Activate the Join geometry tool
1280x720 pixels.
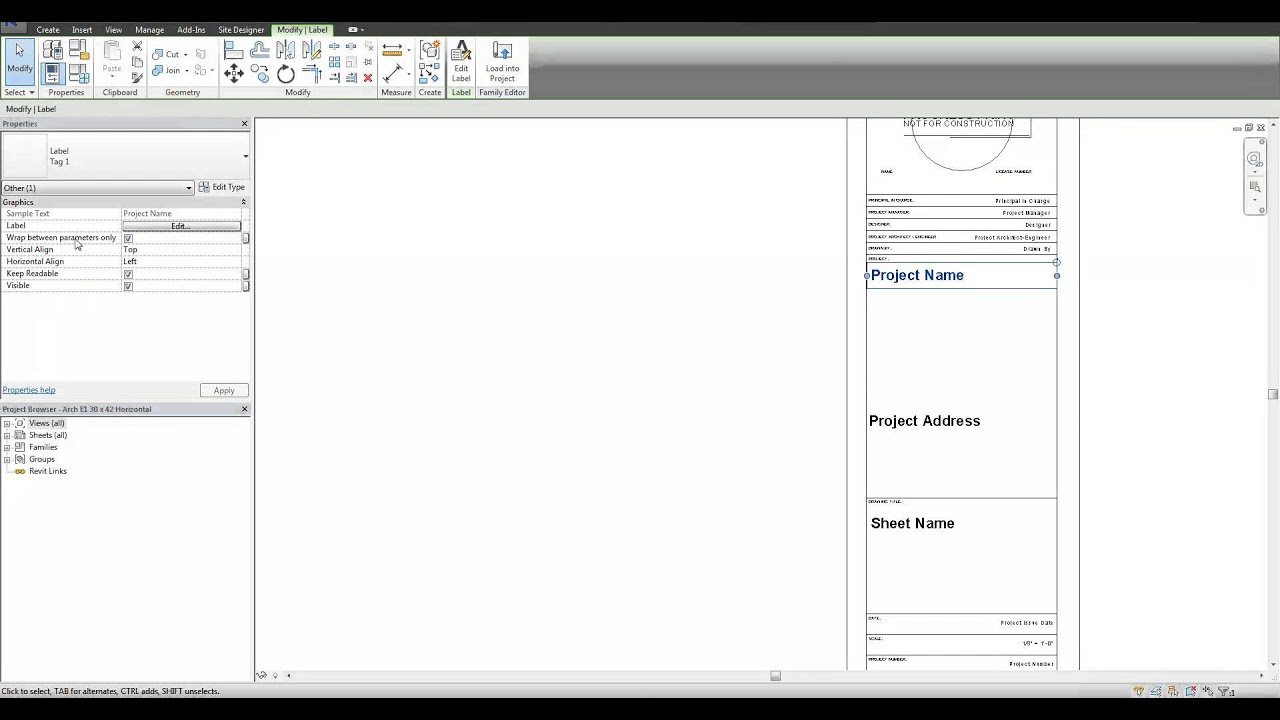tap(172, 70)
